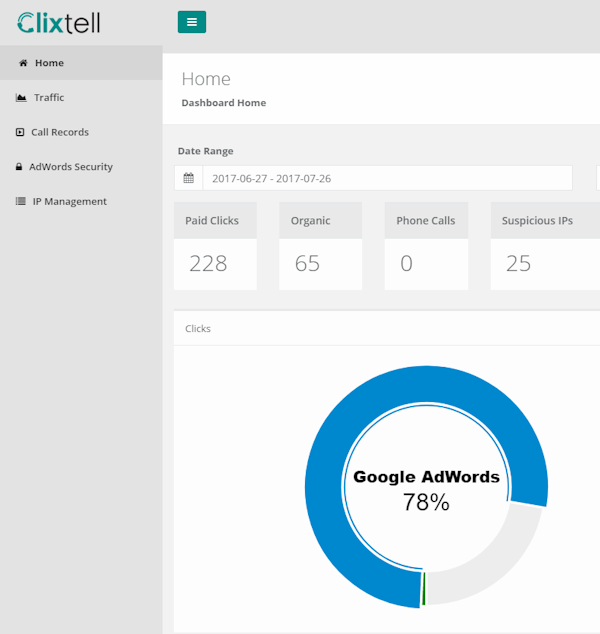This screenshot has width=600, height=634.
Task: Click the lock icon beside AdWords Security
Action: point(19,167)
